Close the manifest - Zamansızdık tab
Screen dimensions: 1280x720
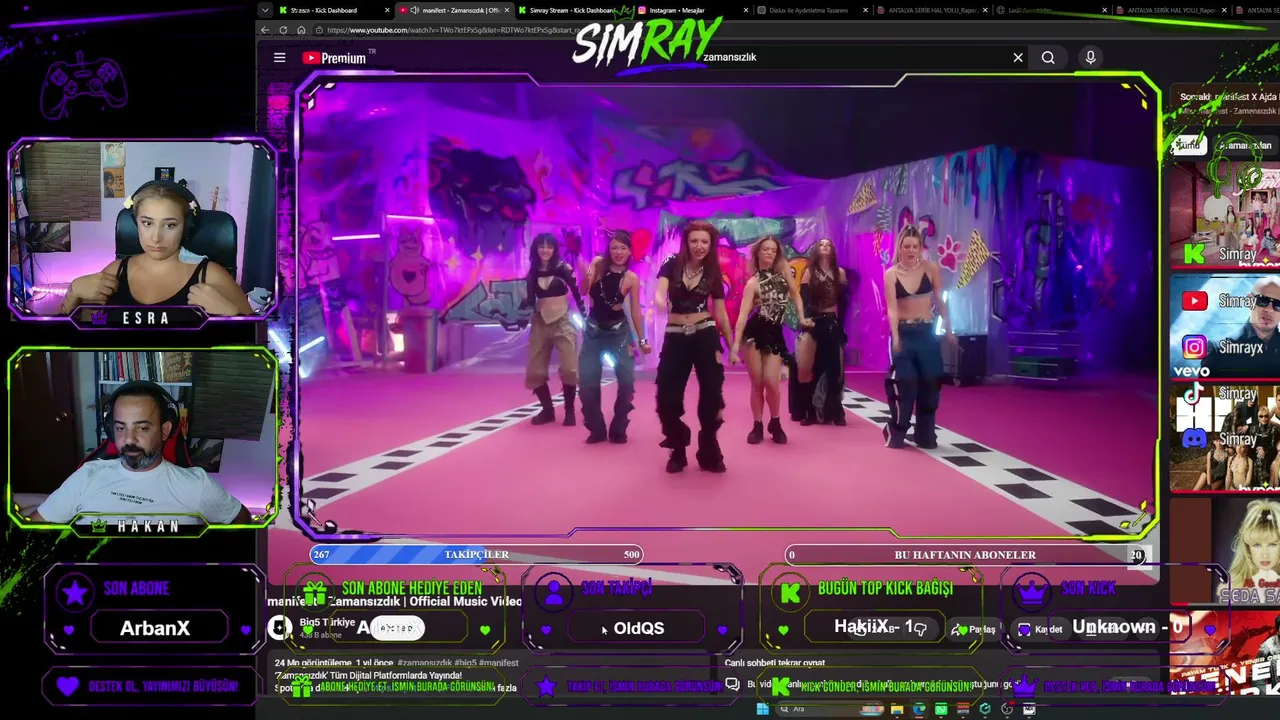point(507,10)
